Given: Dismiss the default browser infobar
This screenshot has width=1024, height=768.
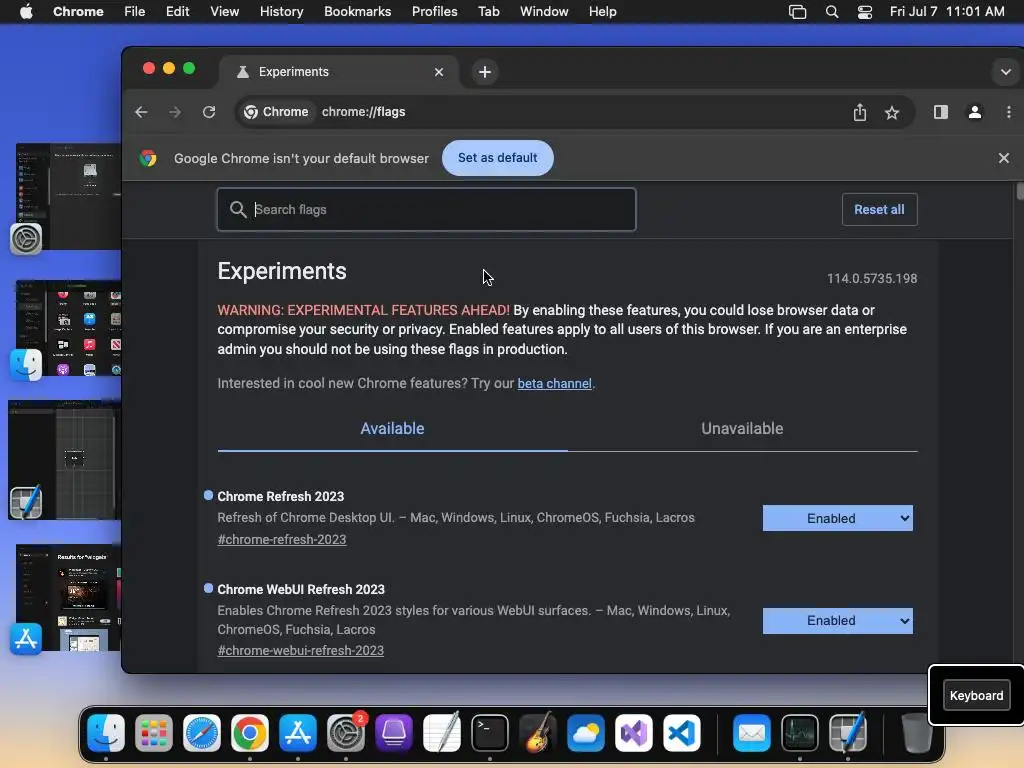Looking at the screenshot, I should pos(1004,158).
